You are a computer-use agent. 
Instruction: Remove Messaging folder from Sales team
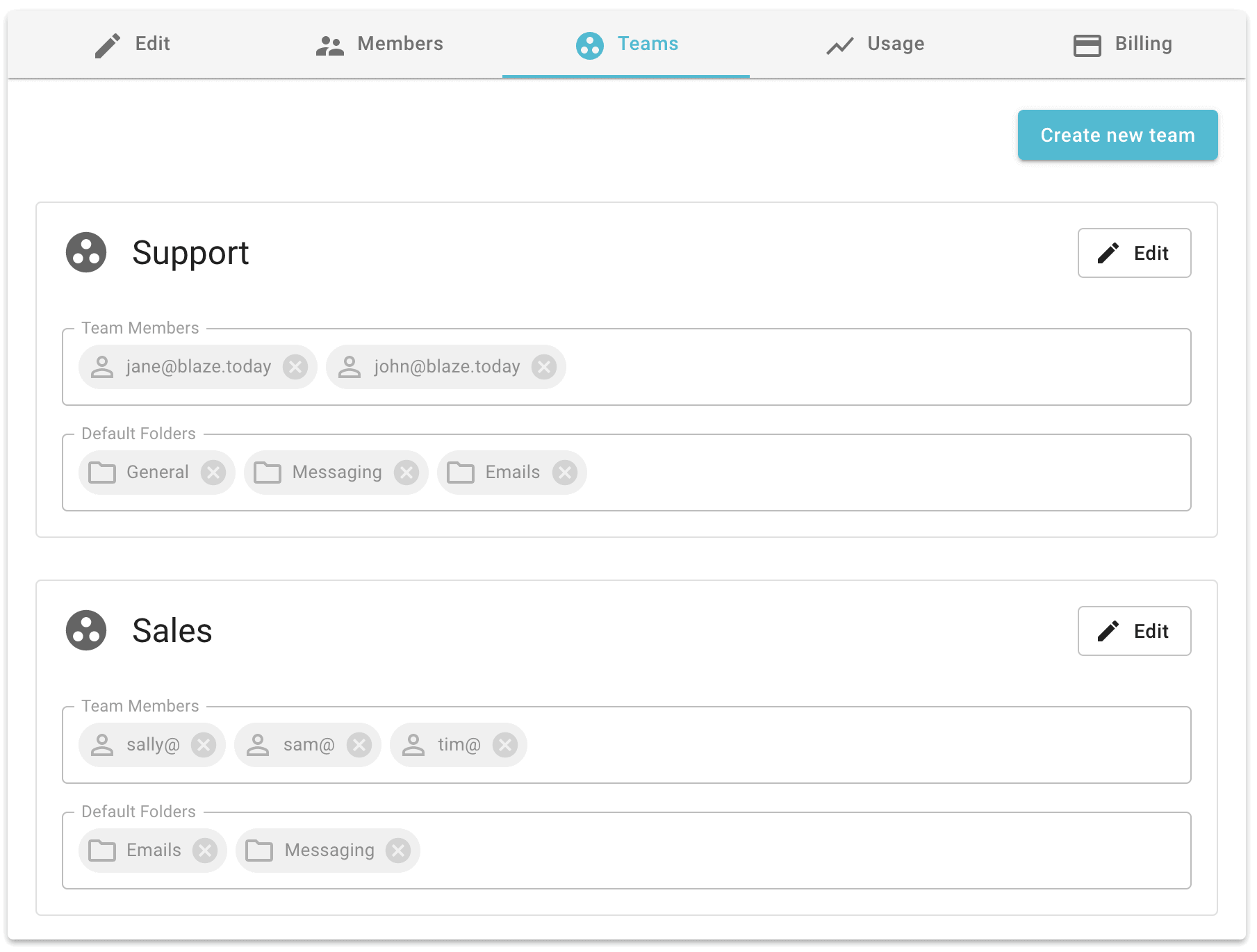[x=398, y=851]
